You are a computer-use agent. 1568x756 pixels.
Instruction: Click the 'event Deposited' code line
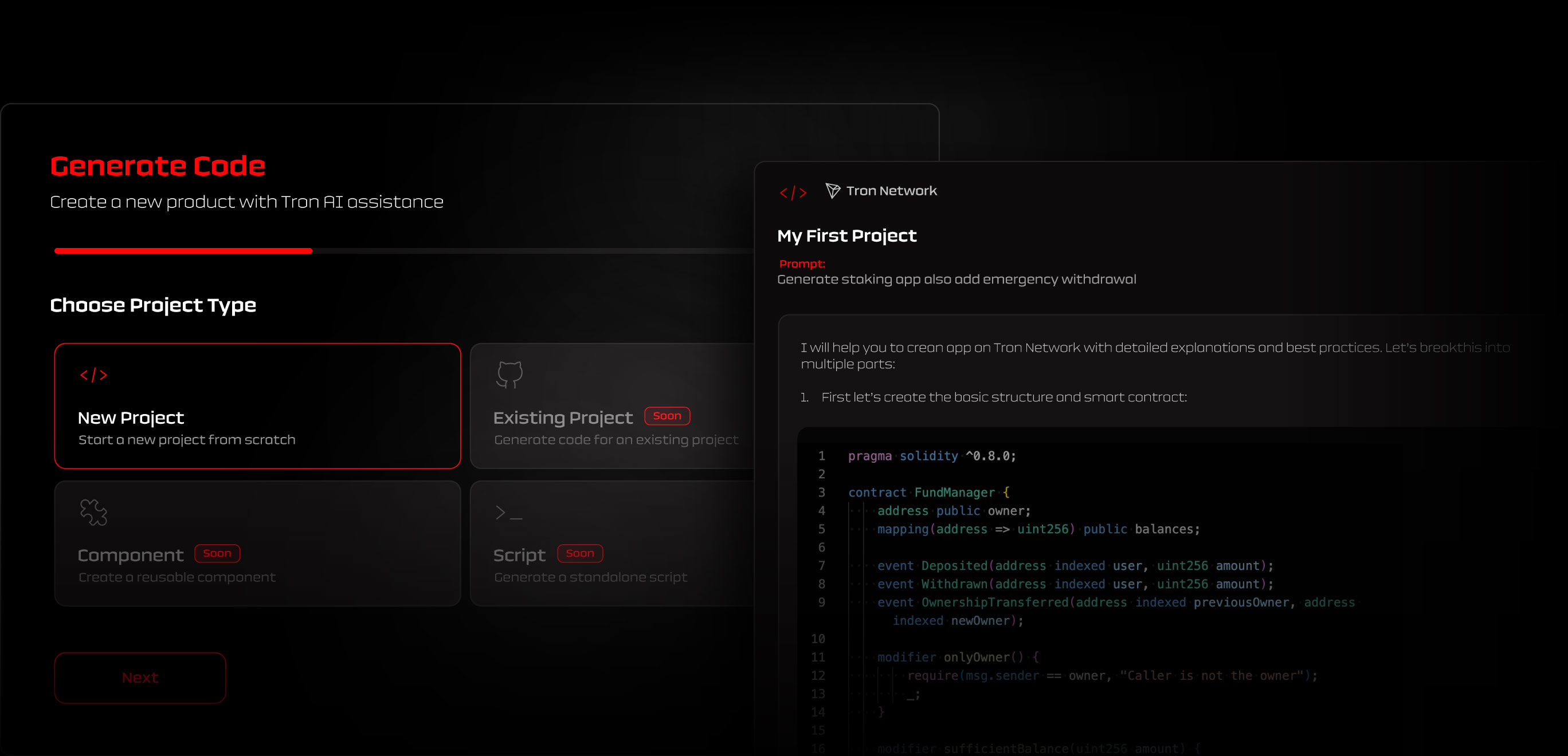[1075, 566]
